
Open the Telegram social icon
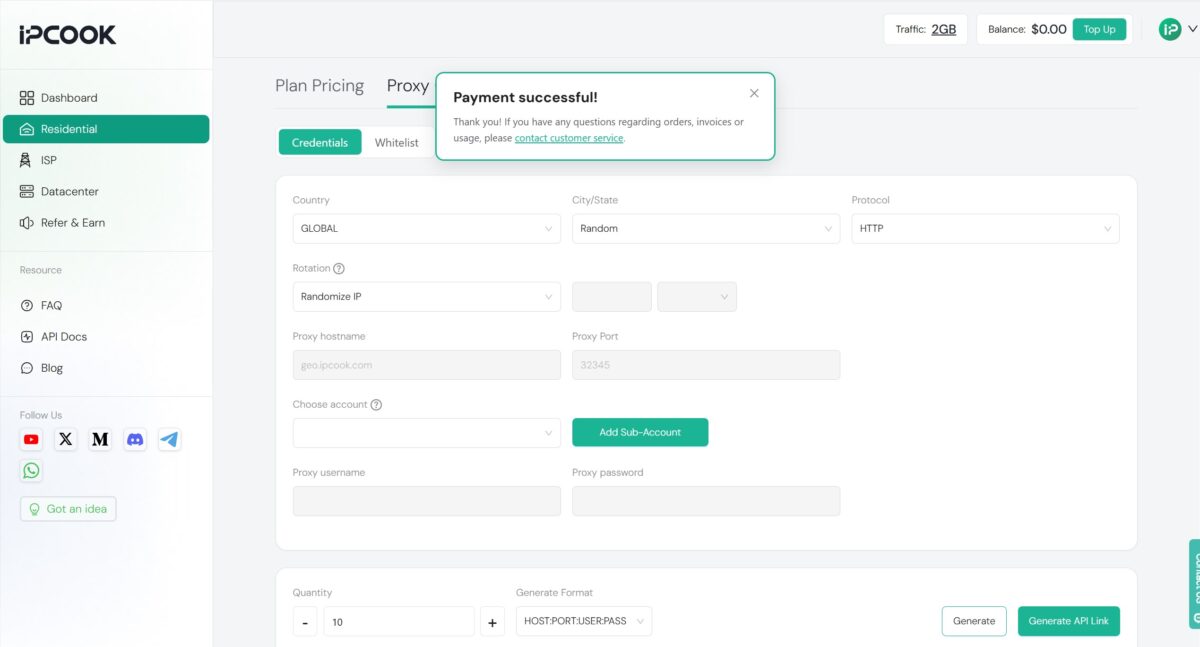point(170,439)
